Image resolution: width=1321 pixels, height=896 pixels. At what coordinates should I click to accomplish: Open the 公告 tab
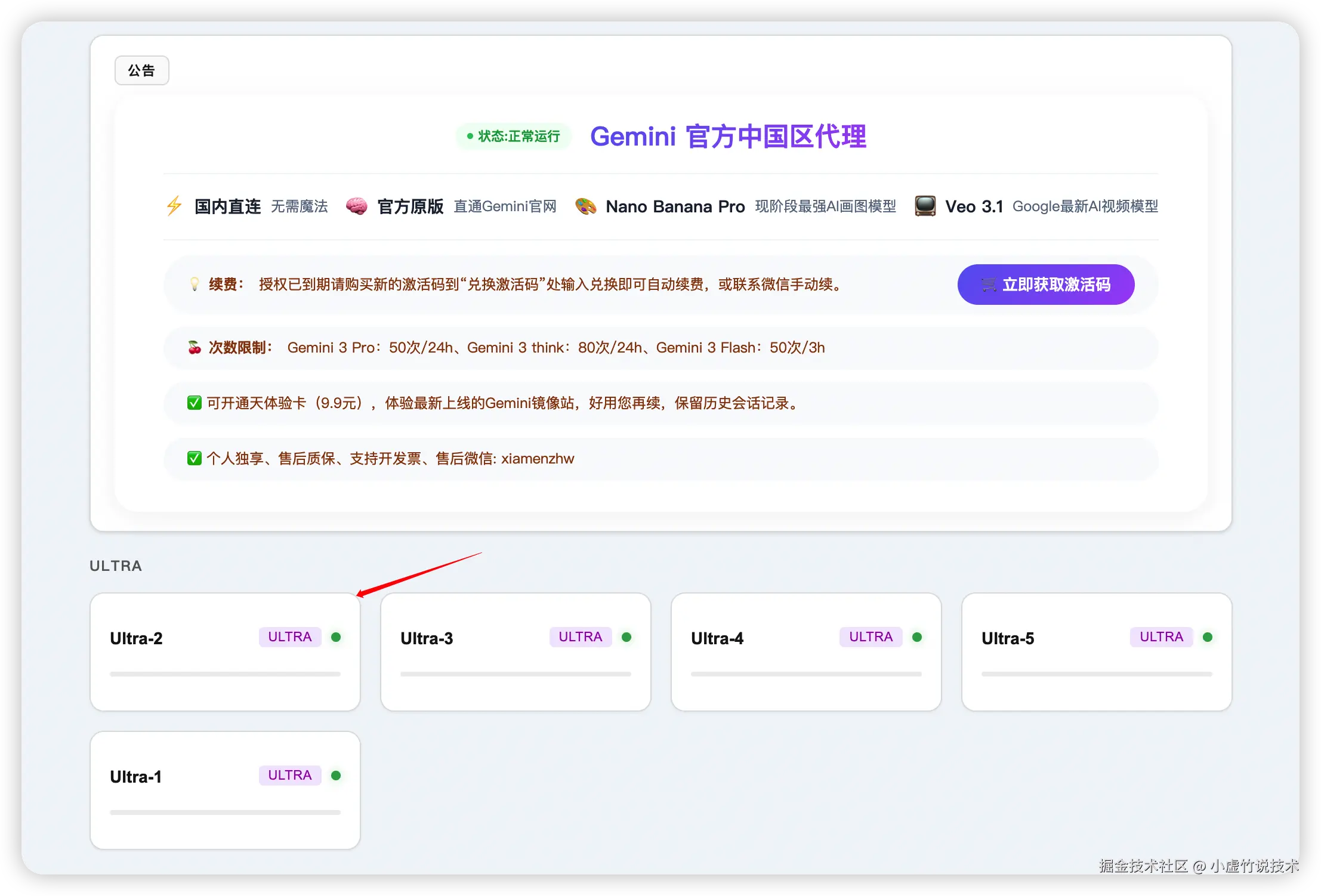pyautogui.click(x=141, y=70)
